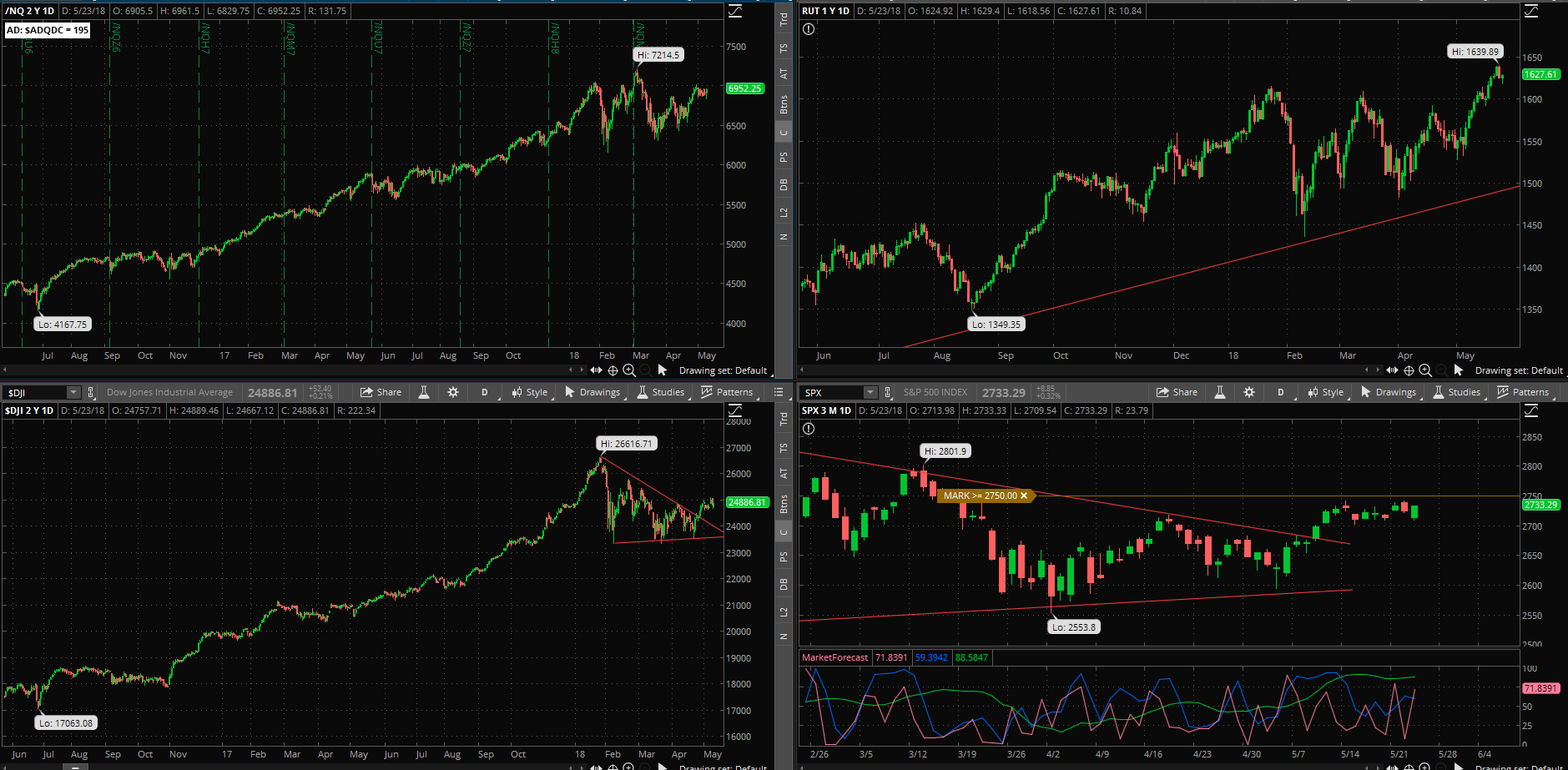
Task: Click expand time axis icon under /NQ chart
Action: click(x=596, y=370)
